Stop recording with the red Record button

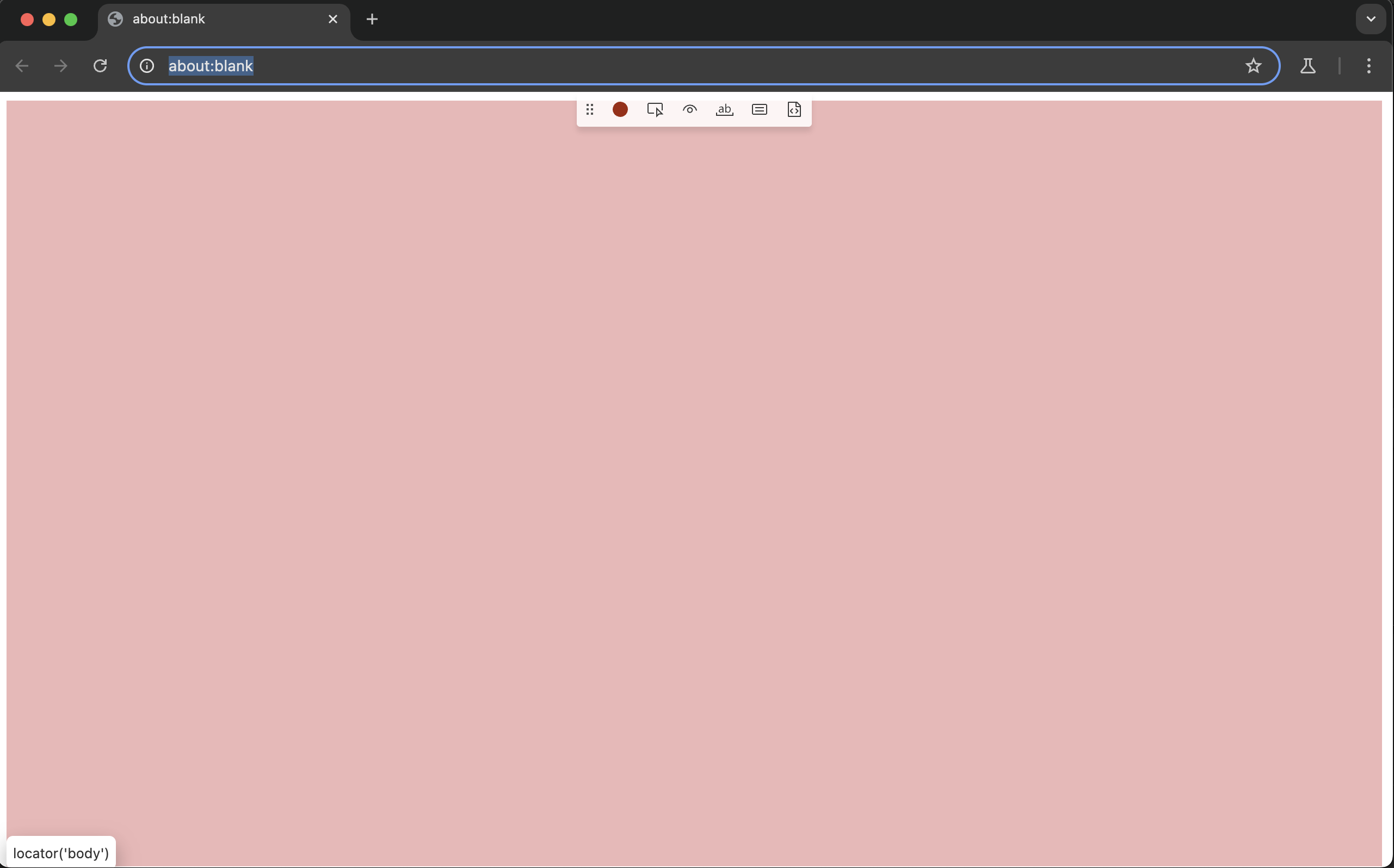click(620, 109)
